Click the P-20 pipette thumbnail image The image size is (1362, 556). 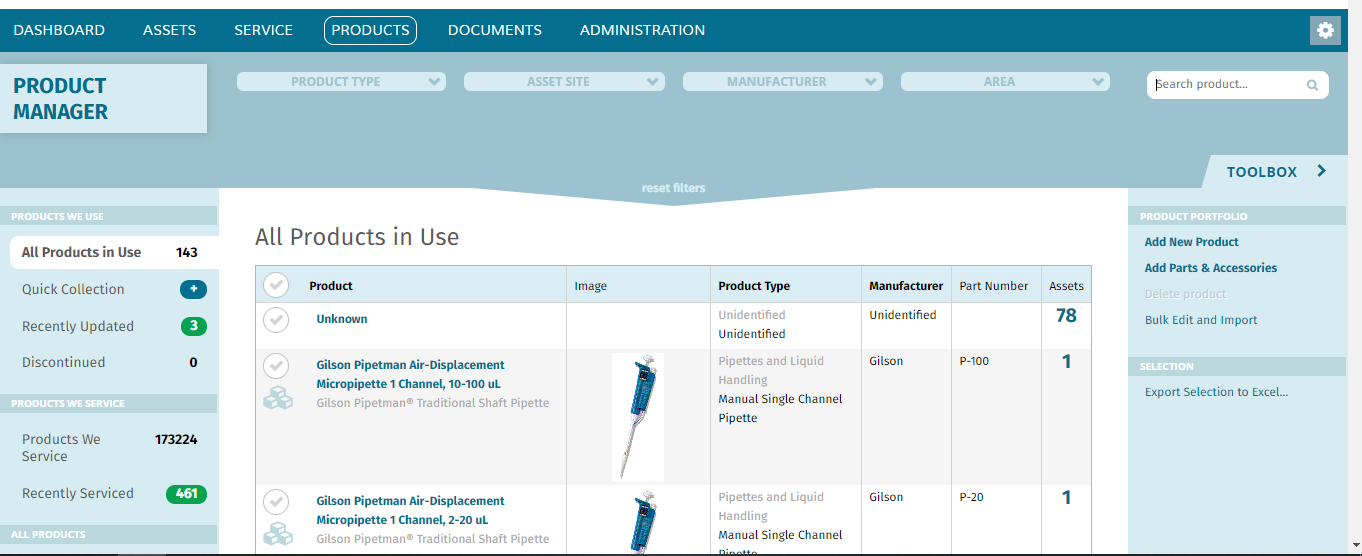coord(638,520)
